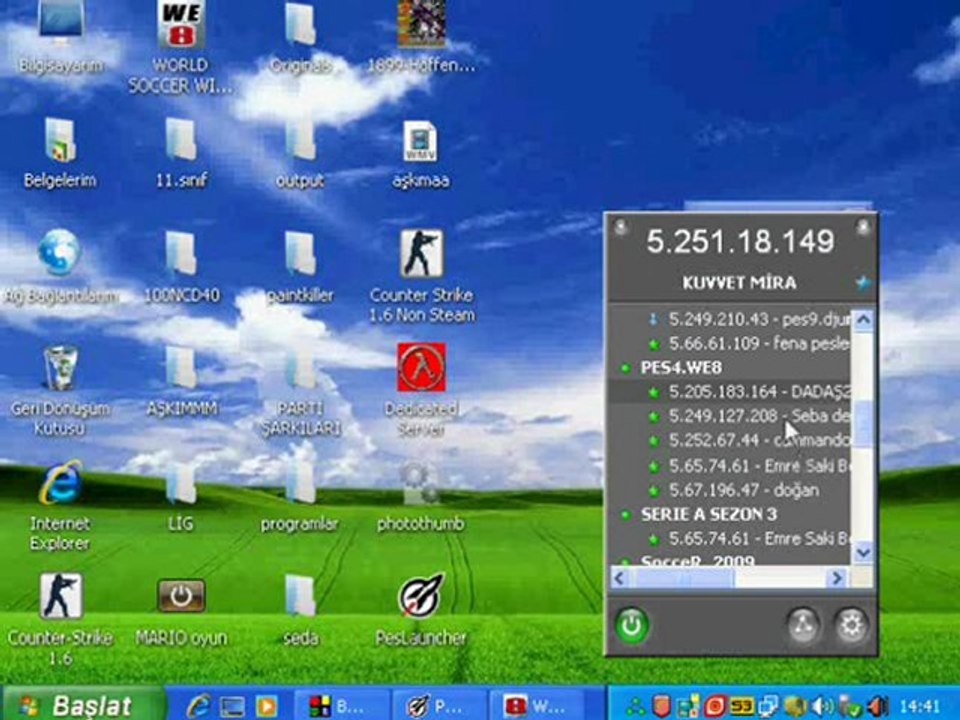Open the photothumb gear icon

(421, 497)
